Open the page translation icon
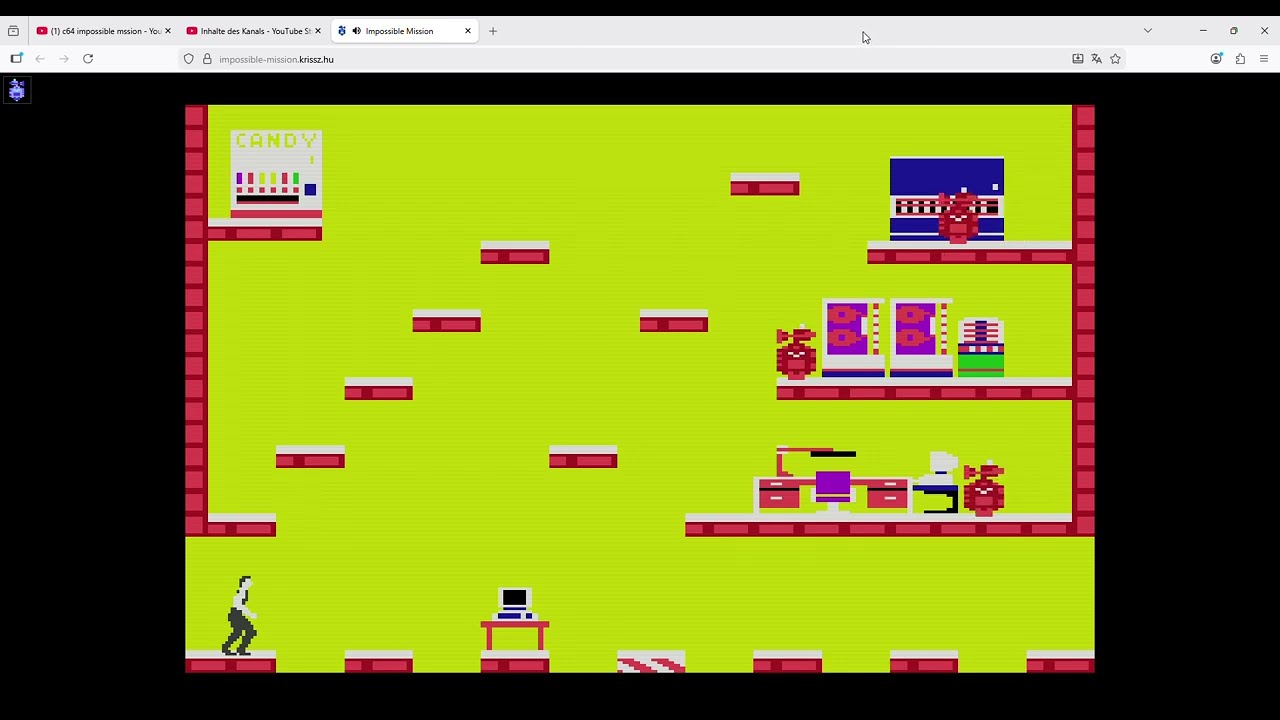This screenshot has width=1280, height=720. coord(1096,59)
